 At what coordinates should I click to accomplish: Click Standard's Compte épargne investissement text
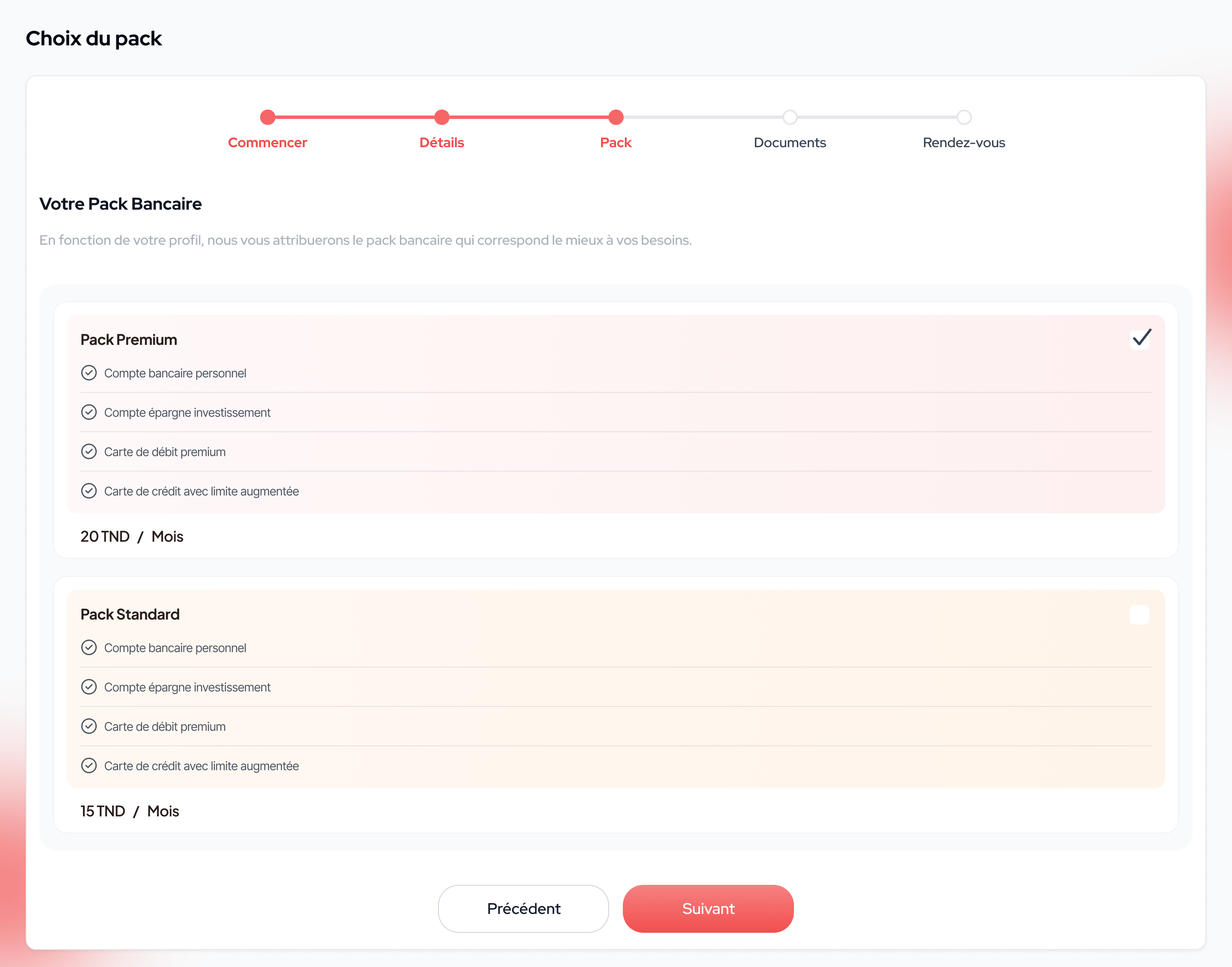[187, 687]
